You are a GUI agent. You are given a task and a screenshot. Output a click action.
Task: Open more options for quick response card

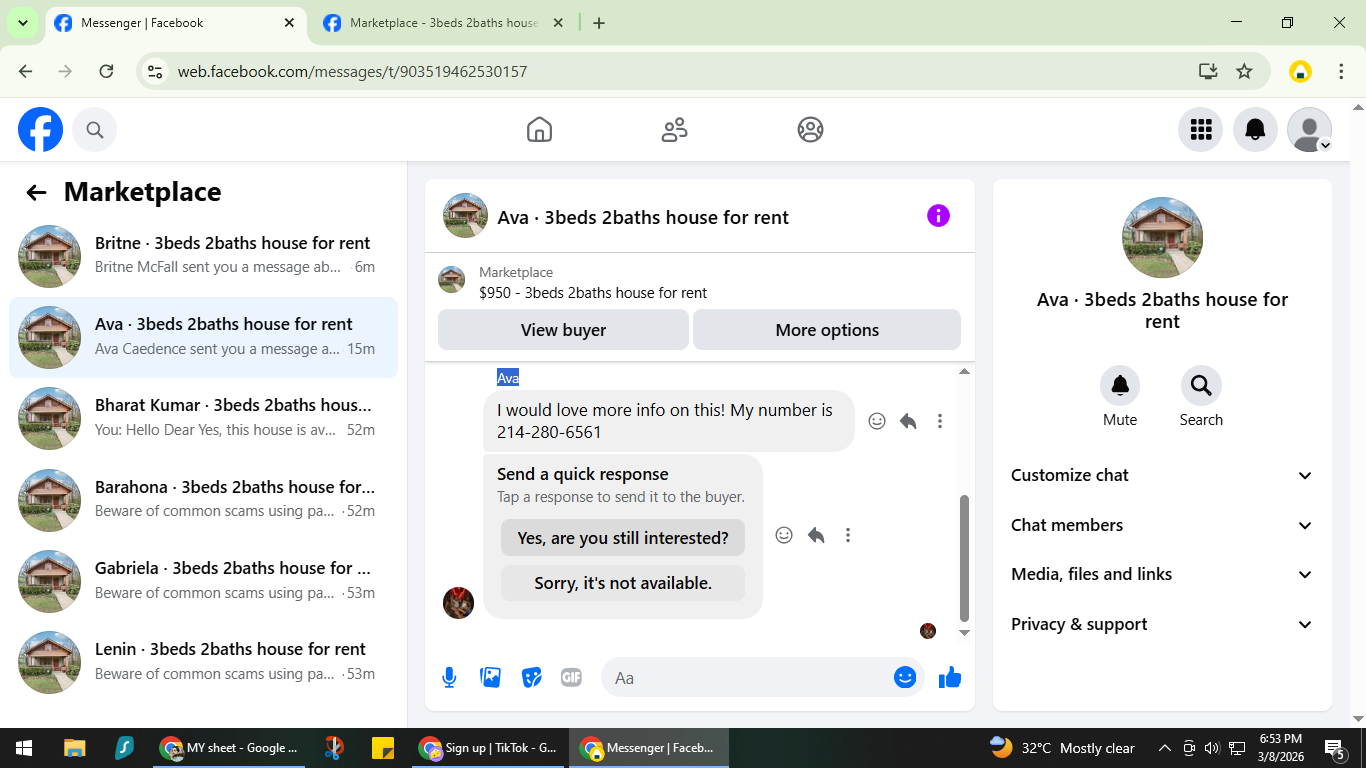(848, 535)
